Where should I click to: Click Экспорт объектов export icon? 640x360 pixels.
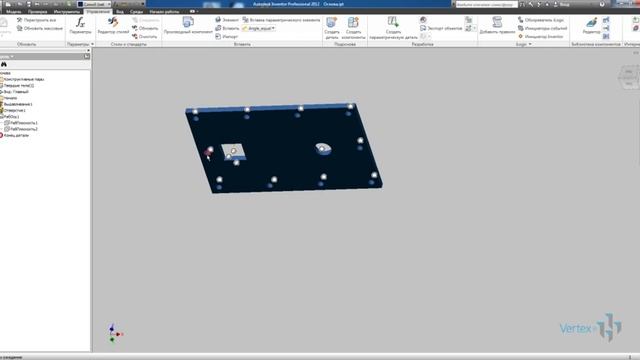pos(423,28)
